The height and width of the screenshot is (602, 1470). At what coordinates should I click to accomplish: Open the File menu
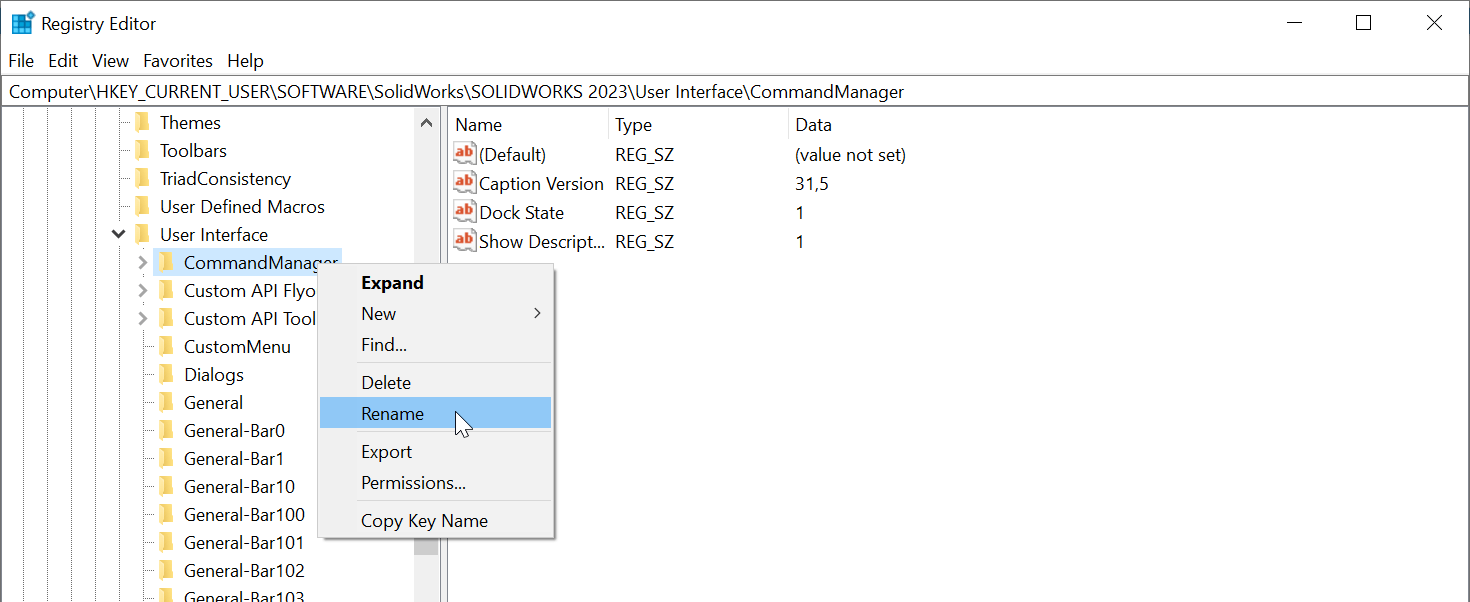[x=21, y=61]
